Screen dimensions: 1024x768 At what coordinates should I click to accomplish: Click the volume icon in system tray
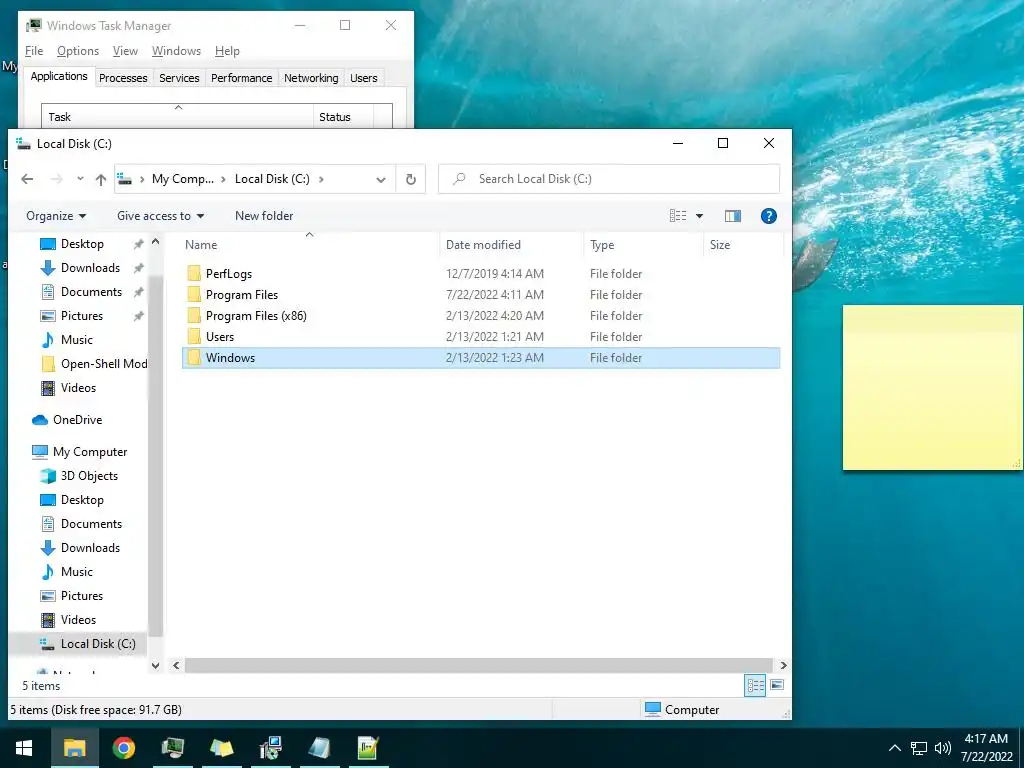[942, 748]
